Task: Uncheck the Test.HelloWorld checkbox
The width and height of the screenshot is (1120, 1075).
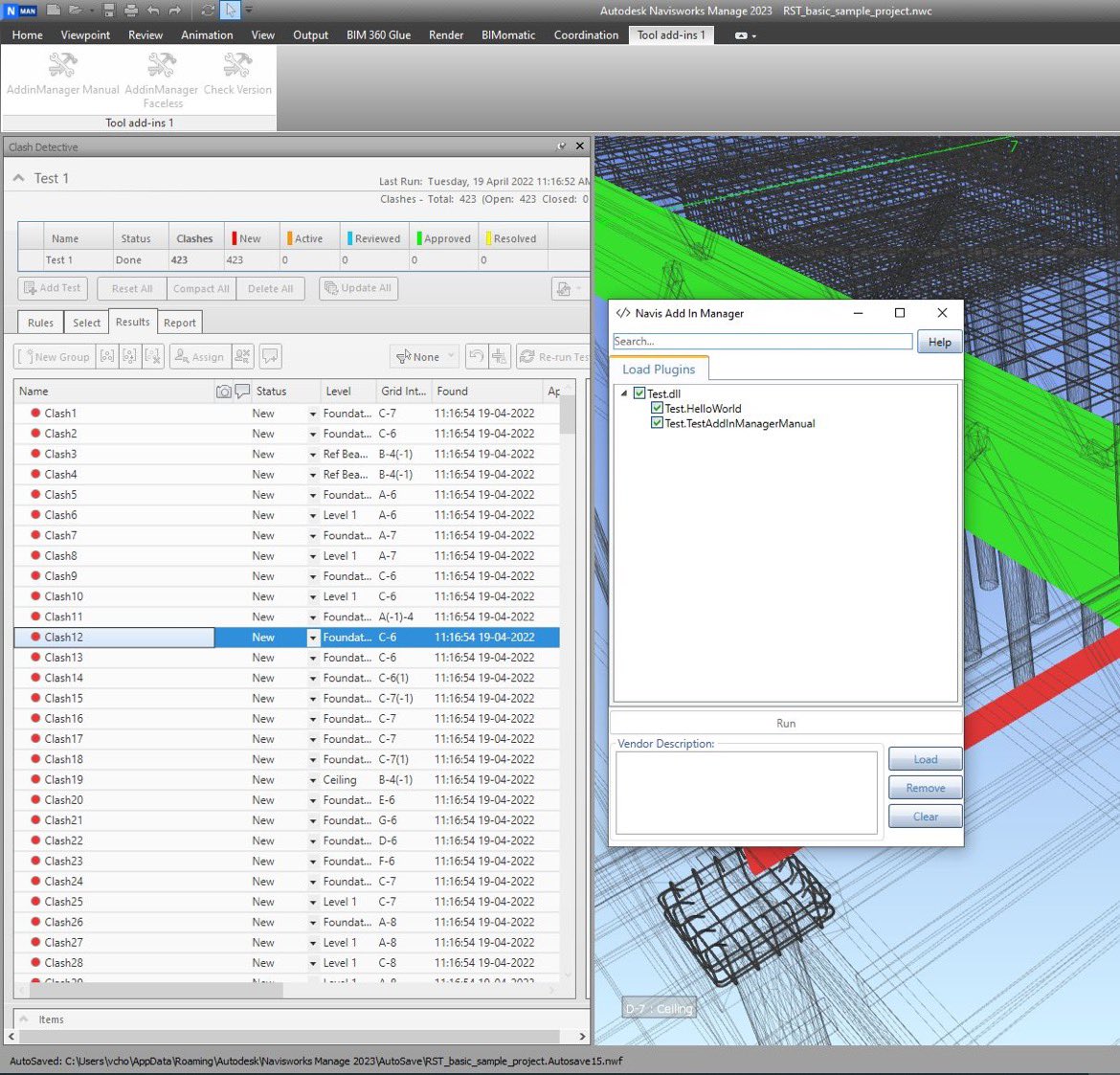Action: click(657, 408)
